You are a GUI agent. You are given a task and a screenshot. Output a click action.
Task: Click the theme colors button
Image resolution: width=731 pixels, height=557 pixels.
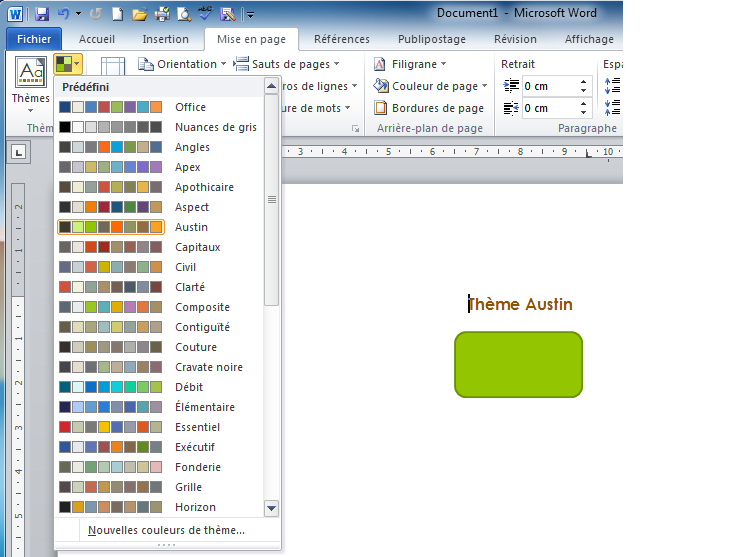coord(68,64)
